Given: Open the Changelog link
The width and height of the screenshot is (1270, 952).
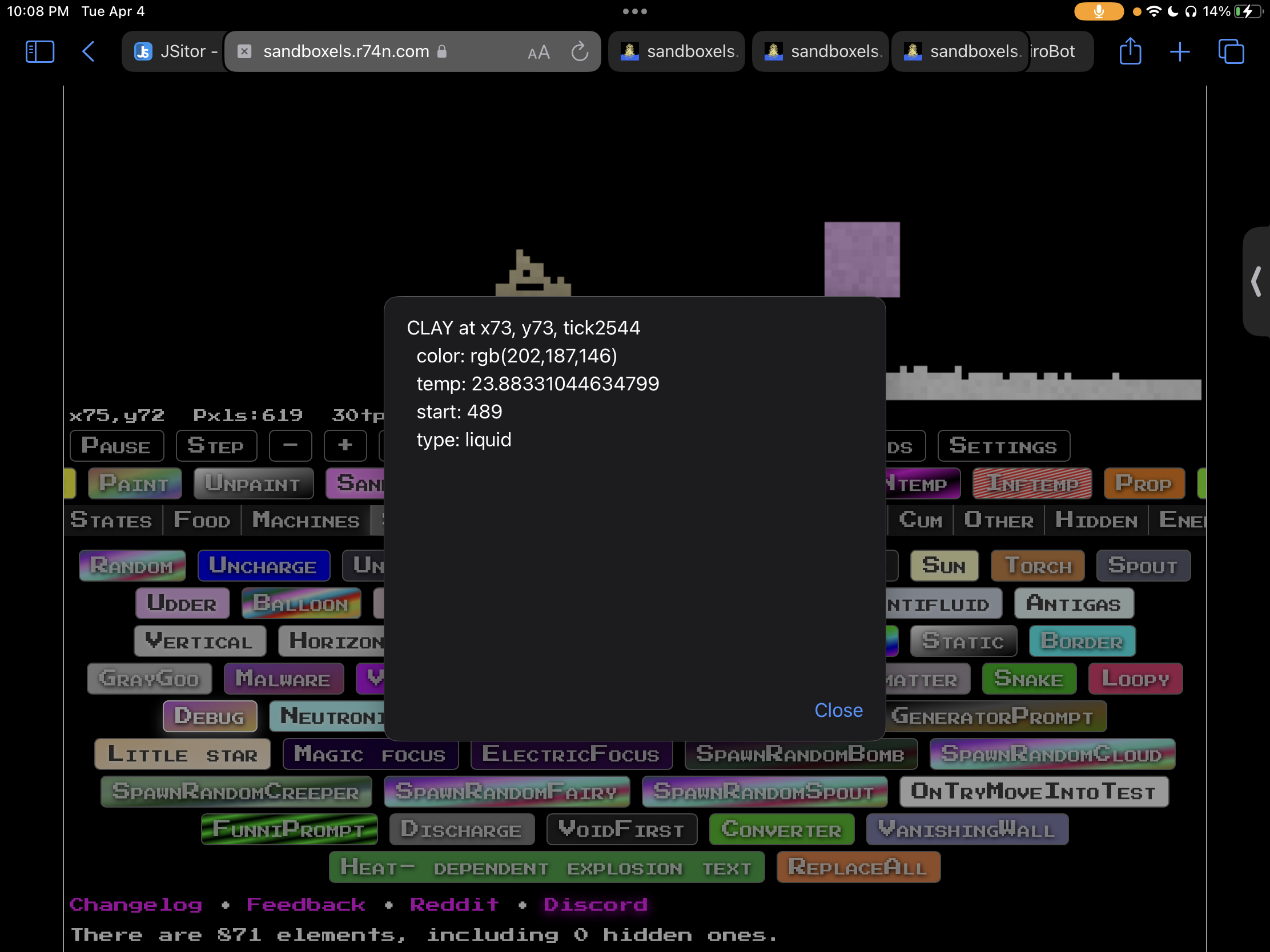Looking at the screenshot, I should (136, 905).
